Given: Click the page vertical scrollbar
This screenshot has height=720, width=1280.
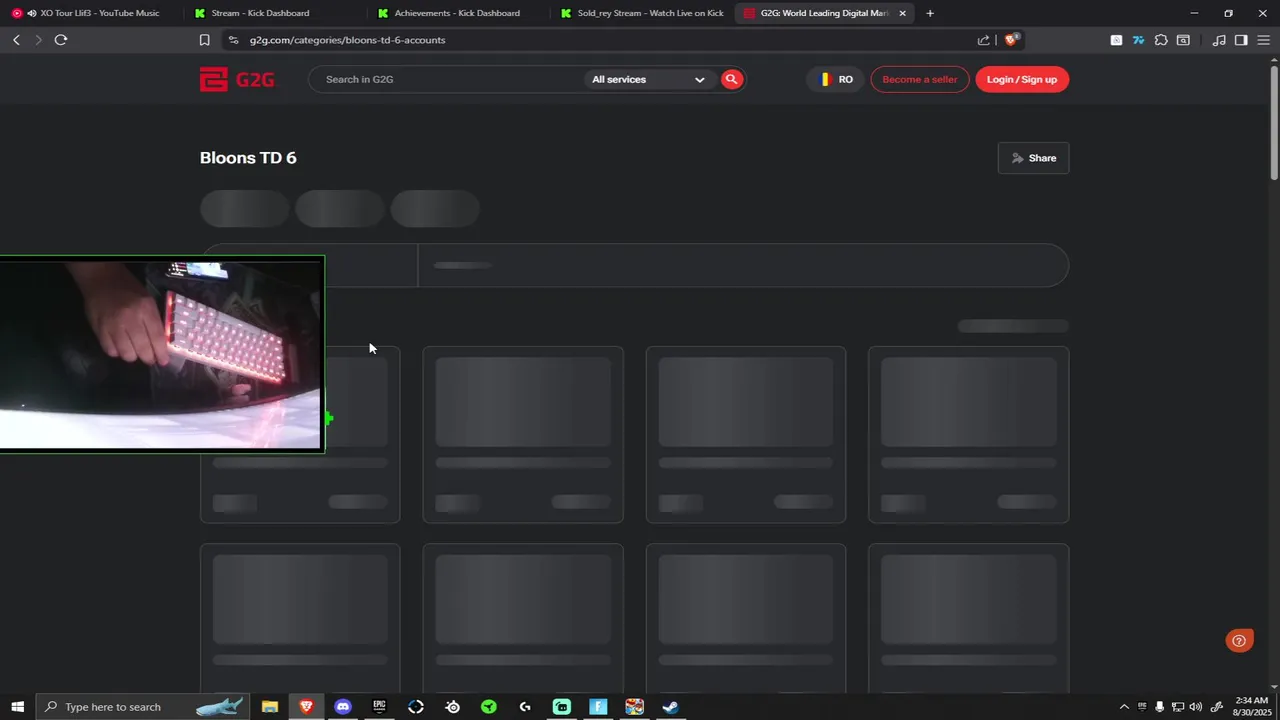Looking at the screenshot, I should click(1274, 124).
